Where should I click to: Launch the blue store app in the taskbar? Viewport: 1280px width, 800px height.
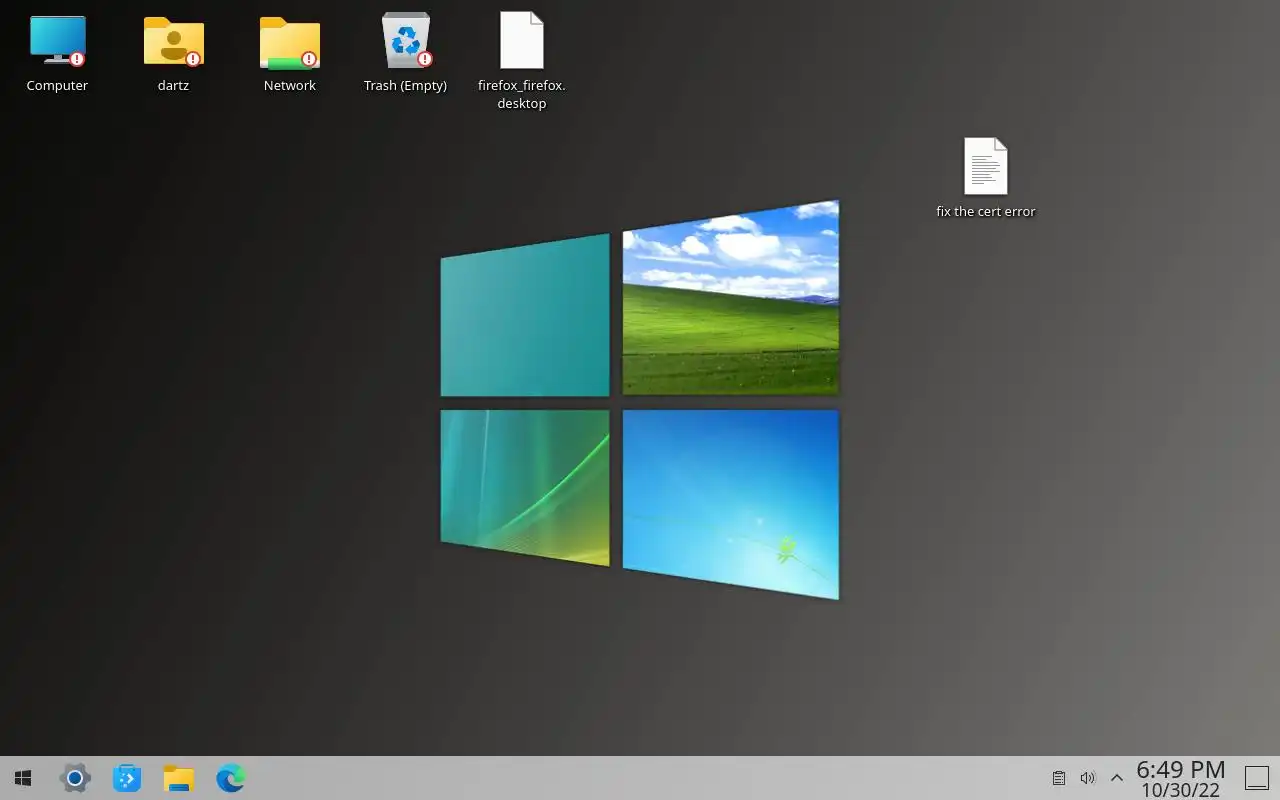pyautogui.click(x=127, y=778)
